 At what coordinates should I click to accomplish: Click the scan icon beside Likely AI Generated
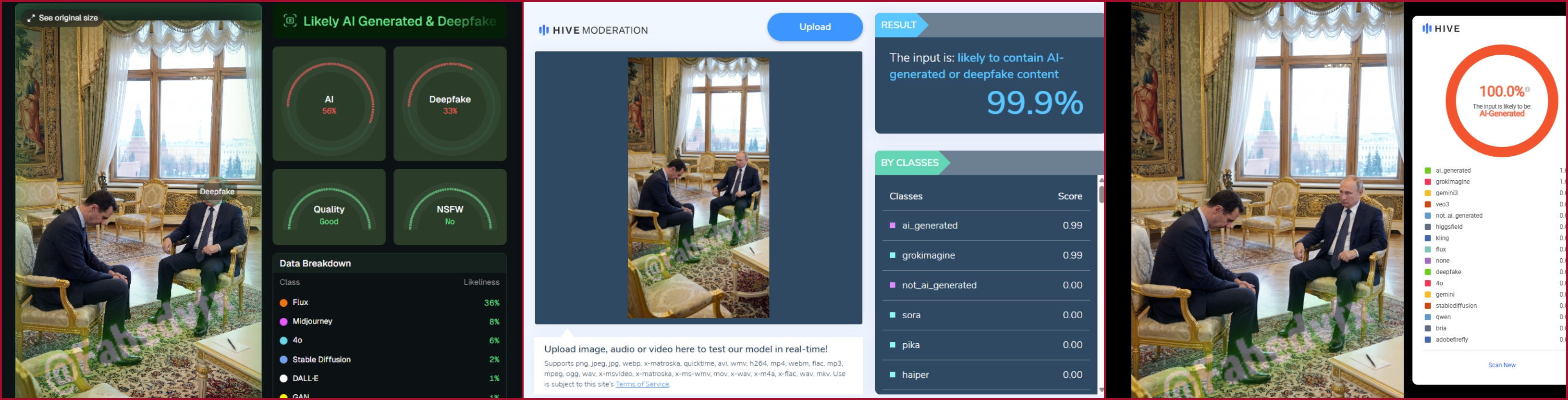coord(290,21)
